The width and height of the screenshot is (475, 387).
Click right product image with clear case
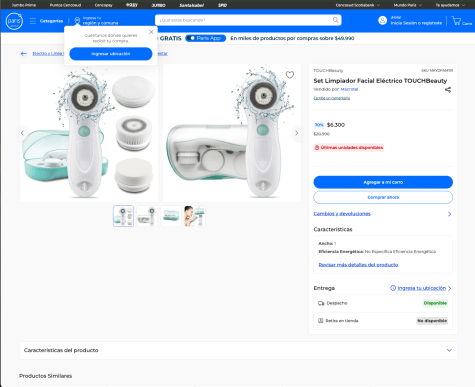[232, 133]
